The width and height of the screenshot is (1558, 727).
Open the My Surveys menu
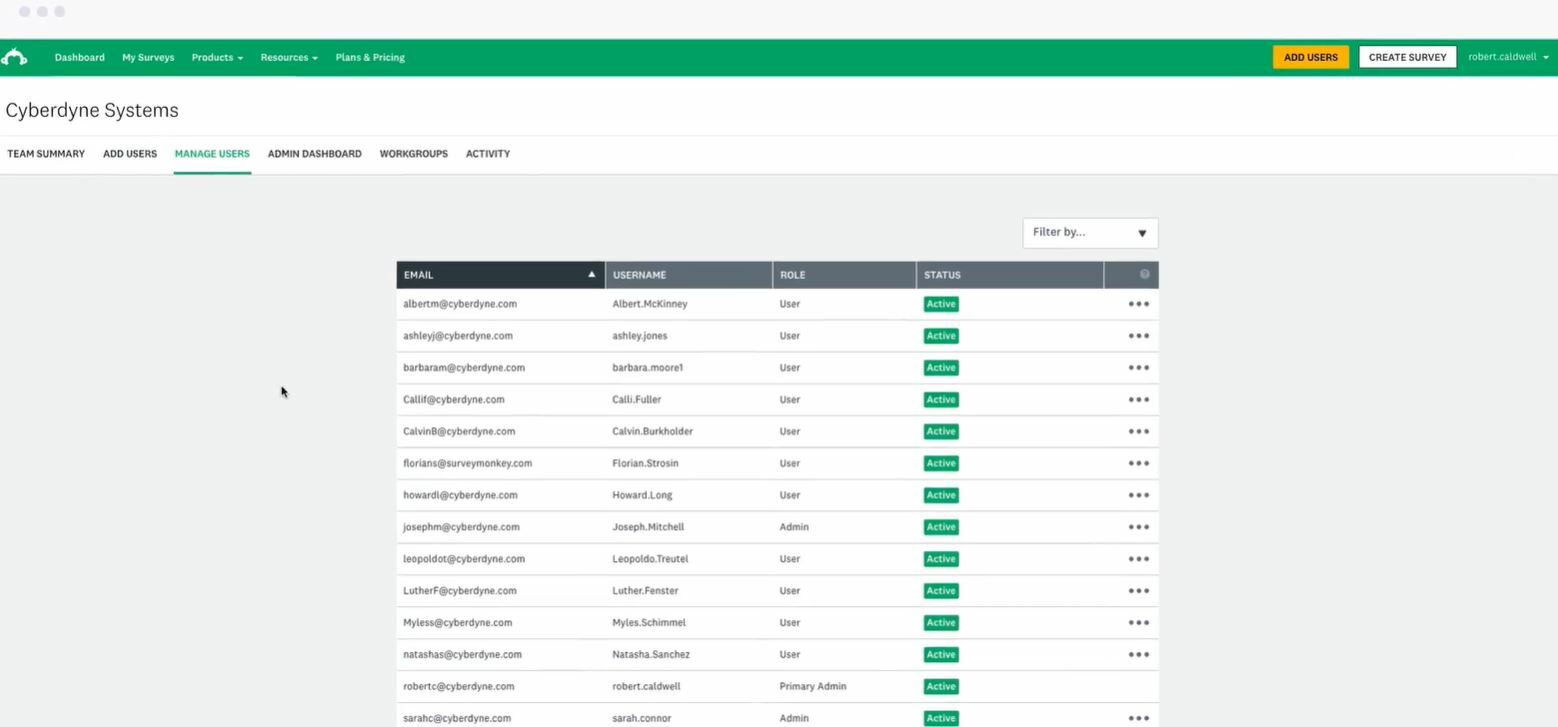coord(148,57)
